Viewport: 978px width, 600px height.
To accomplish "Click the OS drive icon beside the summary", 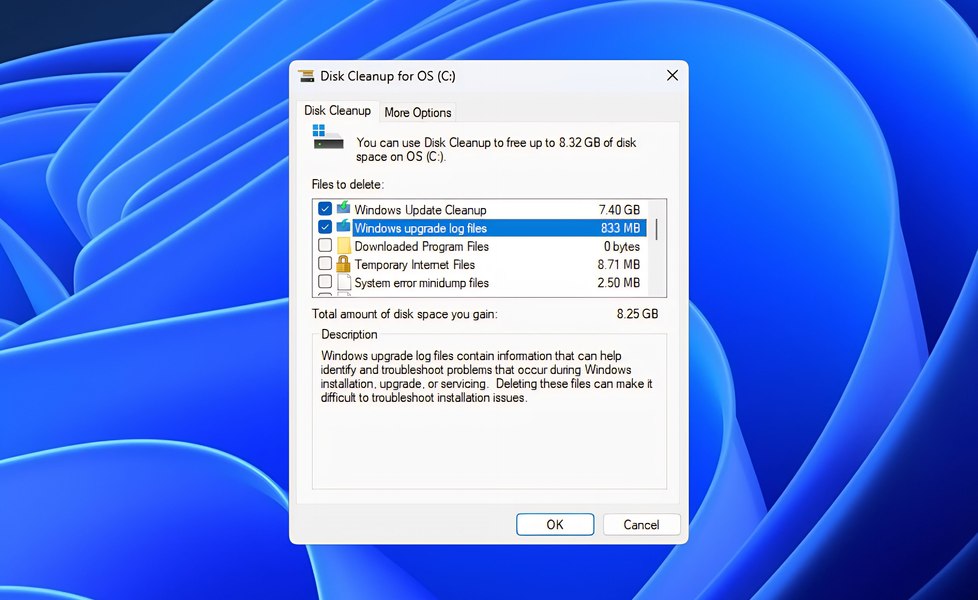I will point(327,137).
